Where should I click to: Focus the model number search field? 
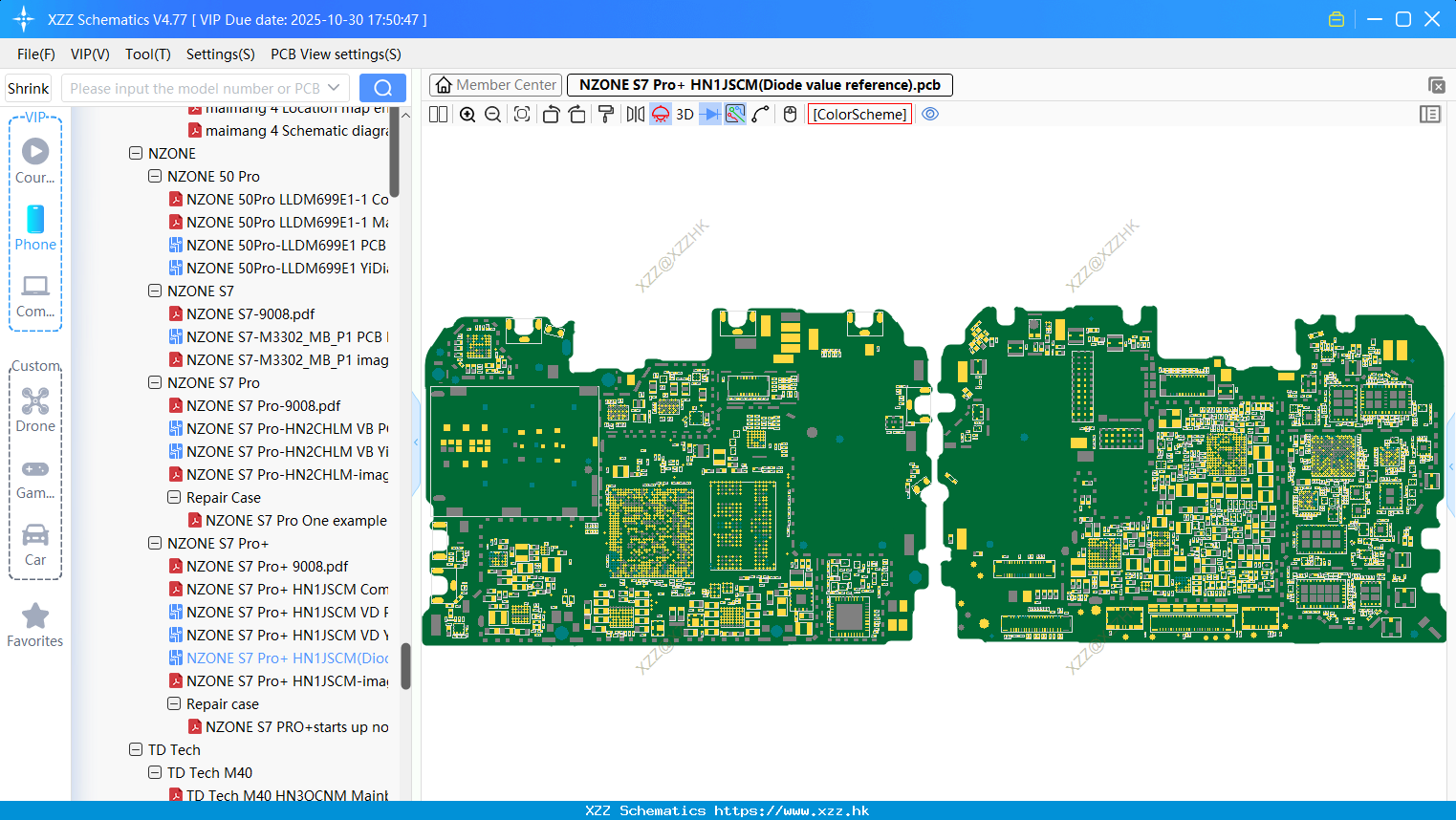click(194, 89)
